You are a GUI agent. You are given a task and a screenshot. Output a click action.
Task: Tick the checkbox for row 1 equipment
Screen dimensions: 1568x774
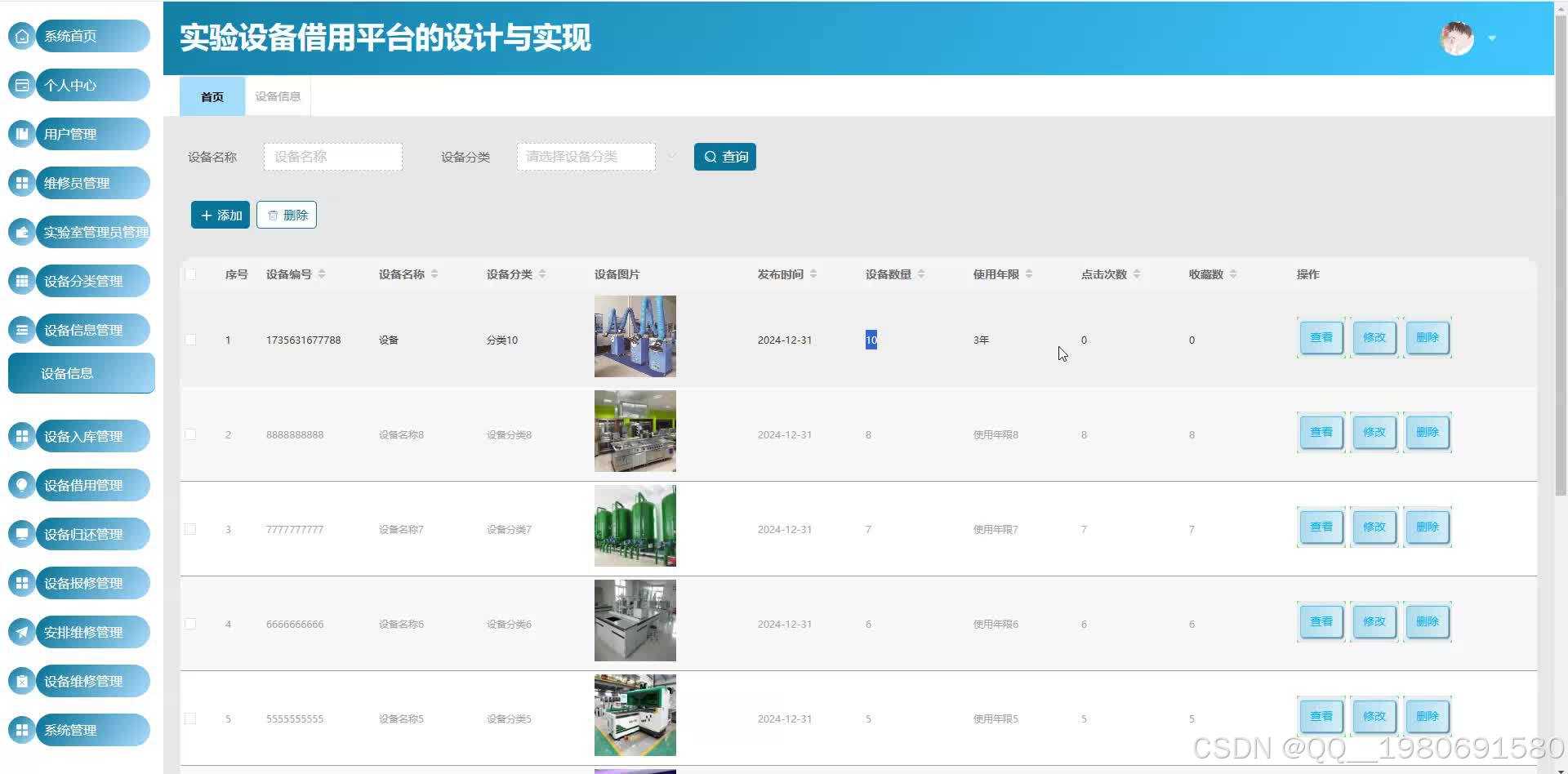[190, 340]
